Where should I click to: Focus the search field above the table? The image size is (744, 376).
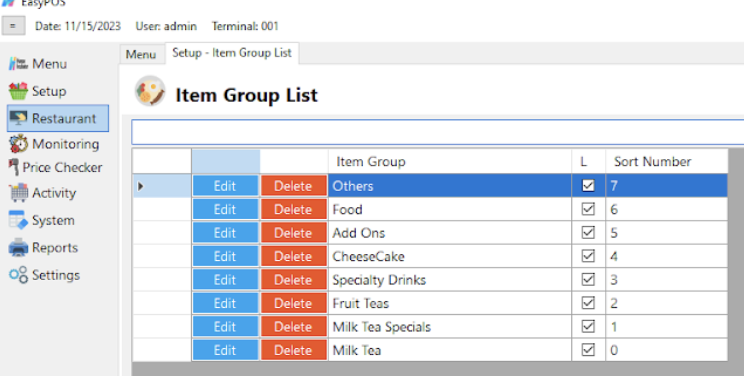tap(437, 132)
